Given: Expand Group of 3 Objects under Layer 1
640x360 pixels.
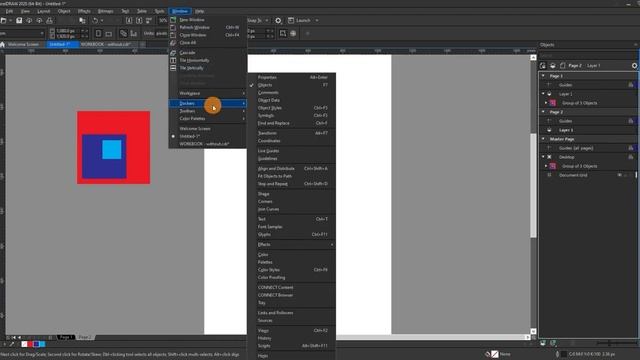Looking at the screenshot, I should [x=546, y=103].
